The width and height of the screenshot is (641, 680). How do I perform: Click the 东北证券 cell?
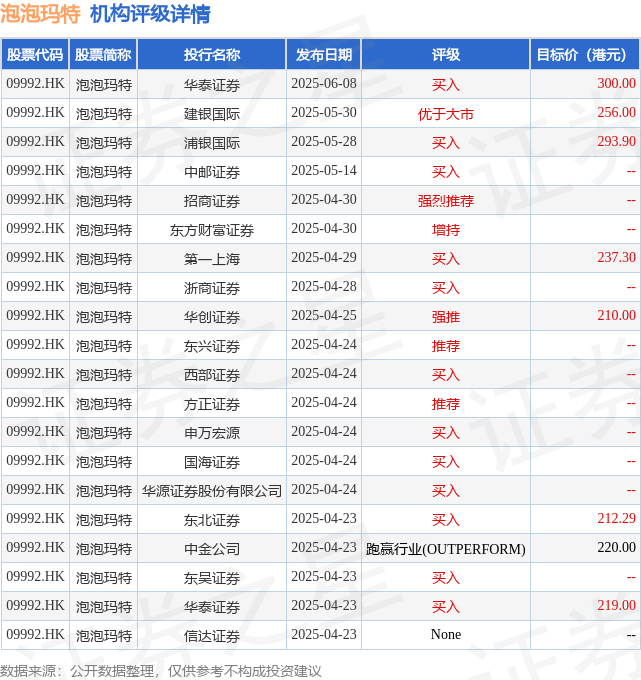(212, 520)
